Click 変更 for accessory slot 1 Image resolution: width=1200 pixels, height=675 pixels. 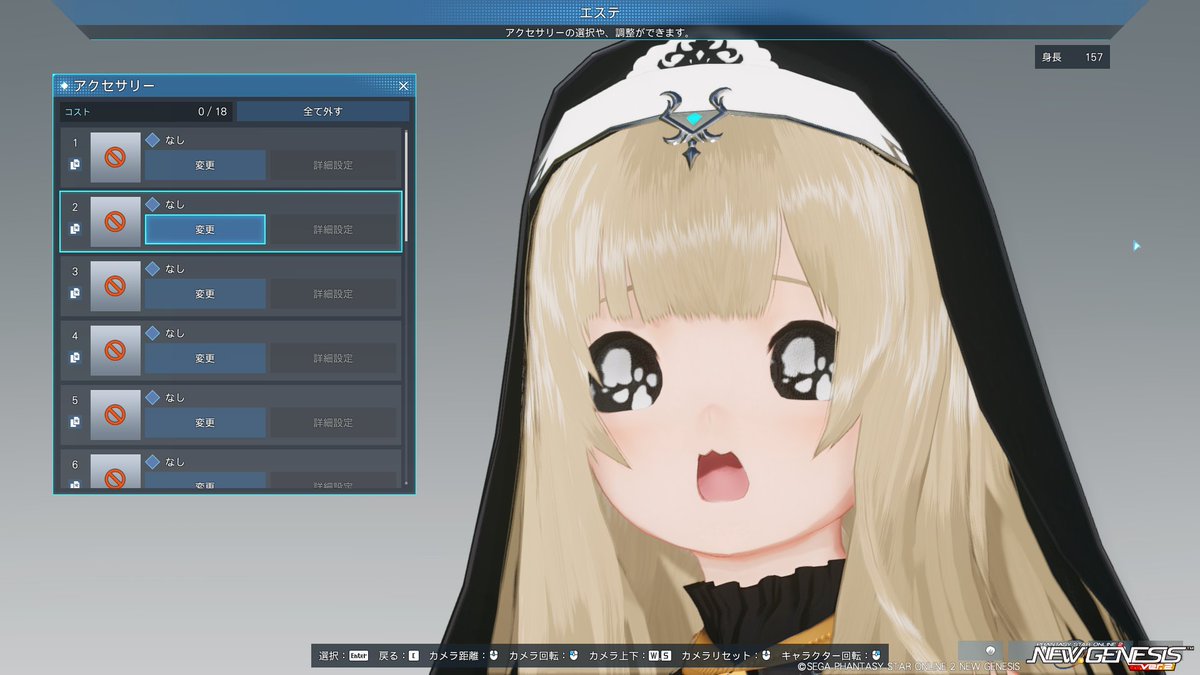(205, 165)
